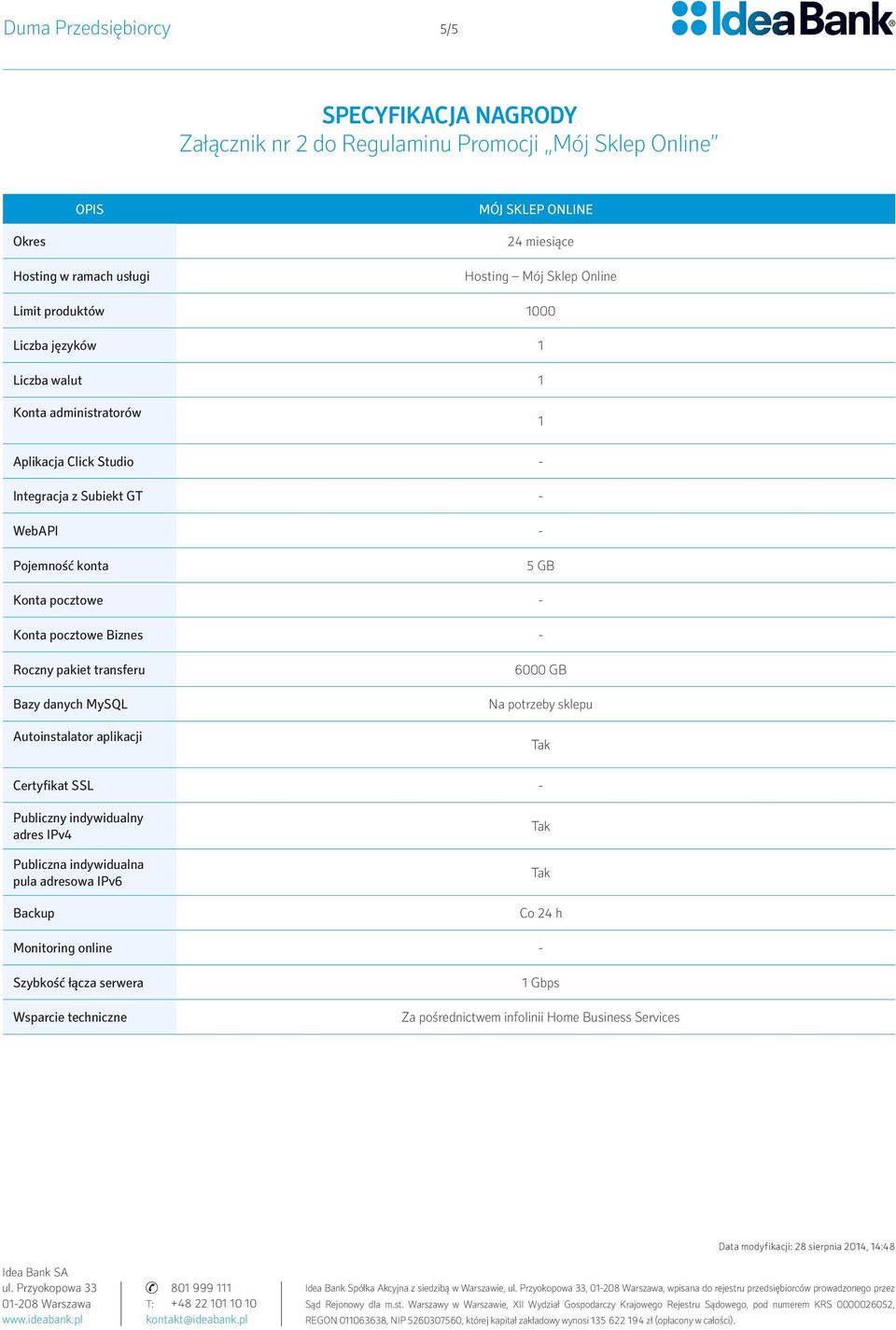The width and height of the screenshot is (896, 1330).
Task: Select the Roczny pakiet transferu label
Action: (x=79, y=670)
